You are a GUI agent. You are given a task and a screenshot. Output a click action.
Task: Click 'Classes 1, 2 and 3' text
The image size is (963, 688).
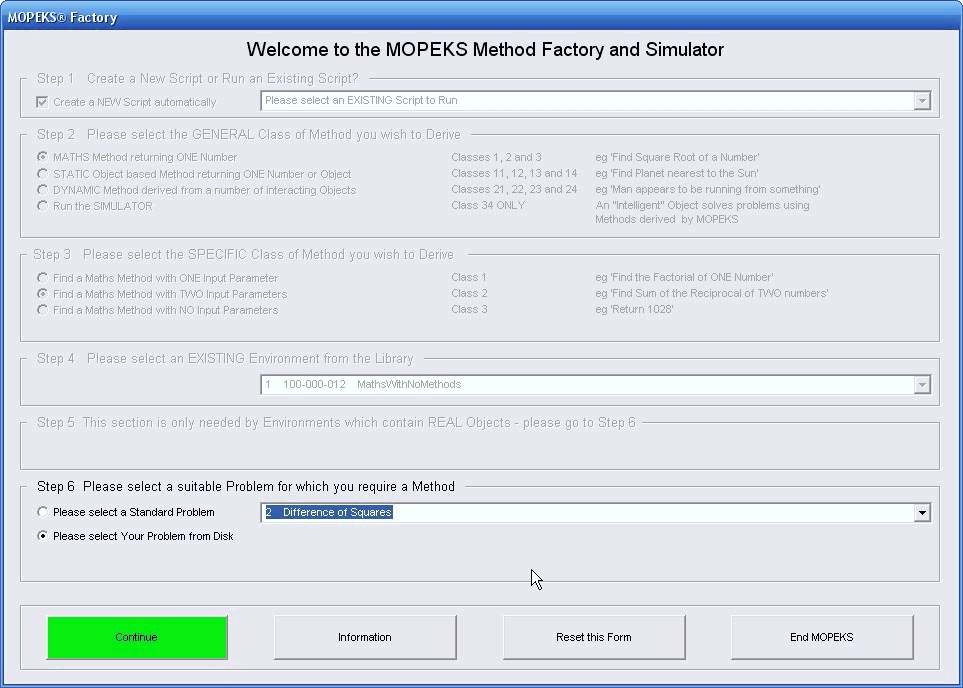click(496, 157)
